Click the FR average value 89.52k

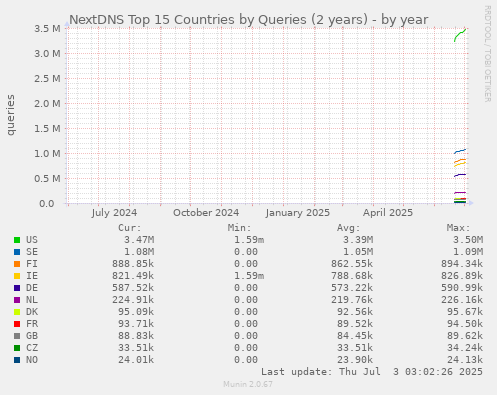click(355, 324)
